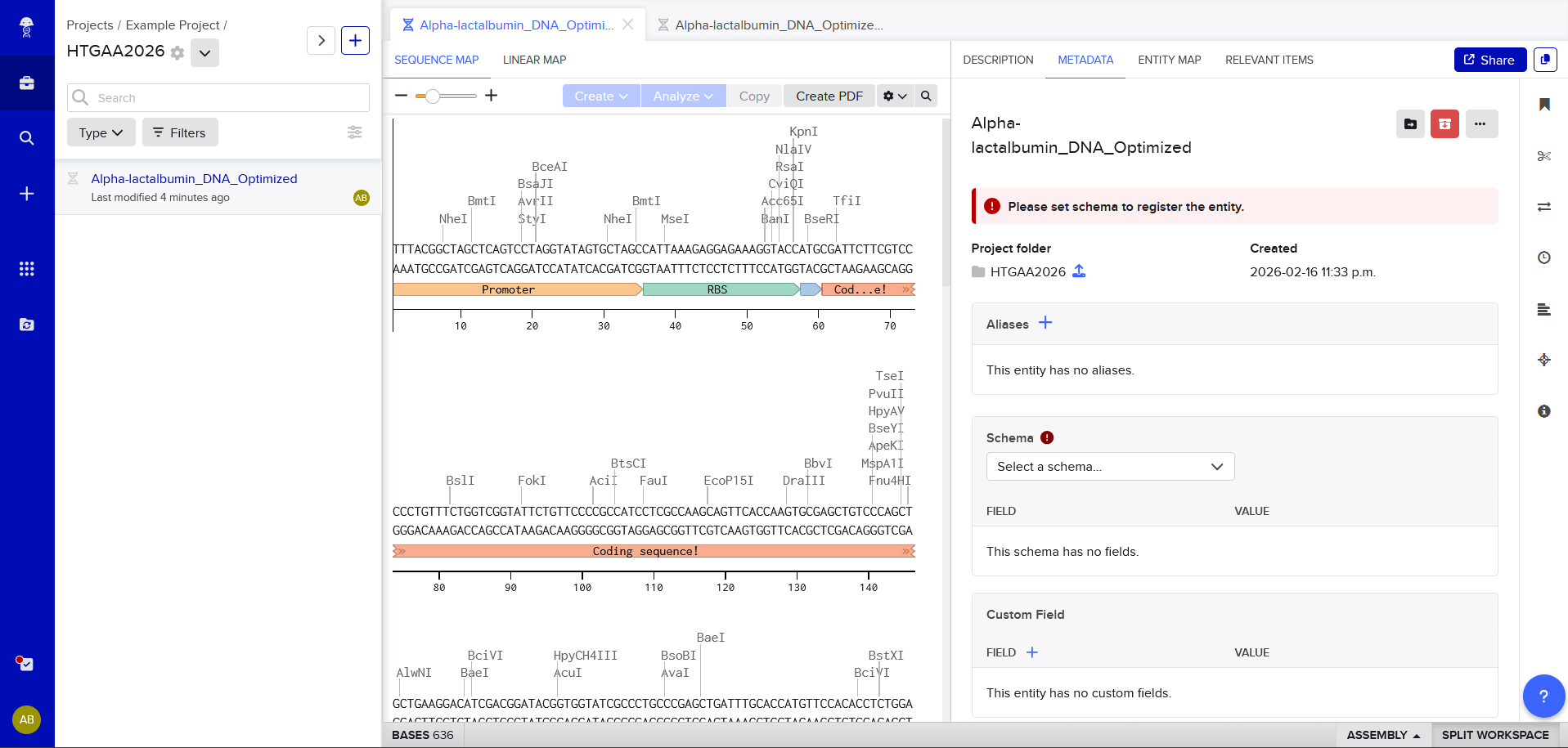Viewport: 1568px width, 748px height.
Task: Select the RBS annotation
Action: [x=721, y=289]
